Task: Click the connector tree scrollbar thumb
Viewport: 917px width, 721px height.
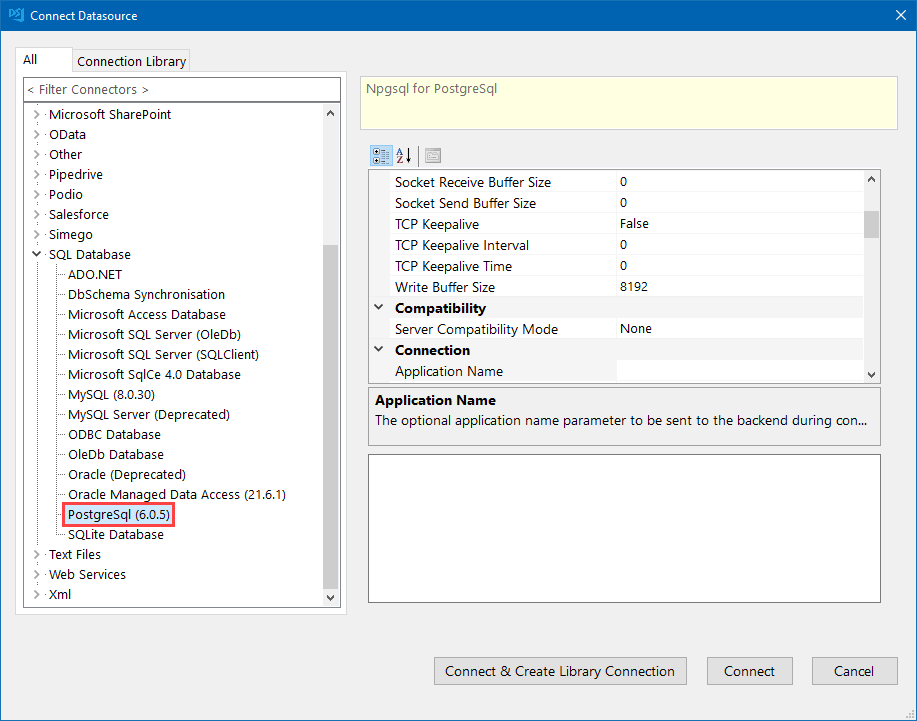Action: pyautogui.click(x=330, y=416)
